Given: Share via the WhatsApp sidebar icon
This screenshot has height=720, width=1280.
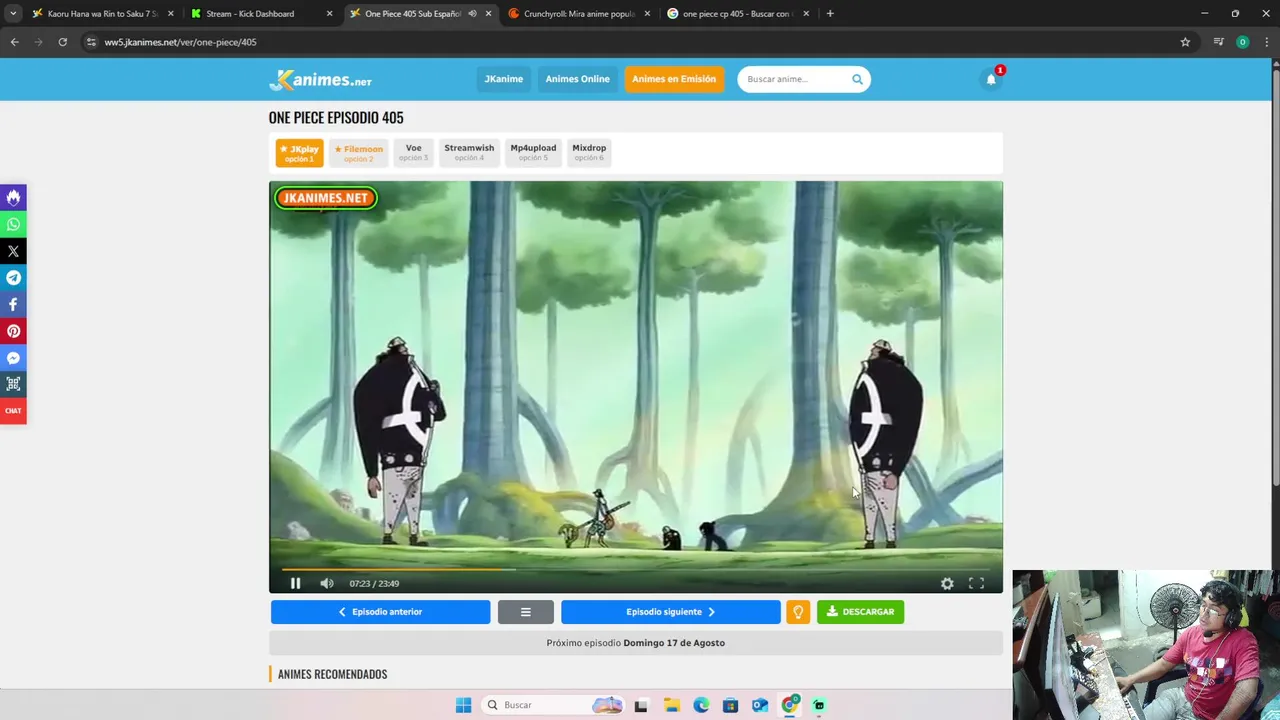Looking at the screenshot, I should point(13,225).
